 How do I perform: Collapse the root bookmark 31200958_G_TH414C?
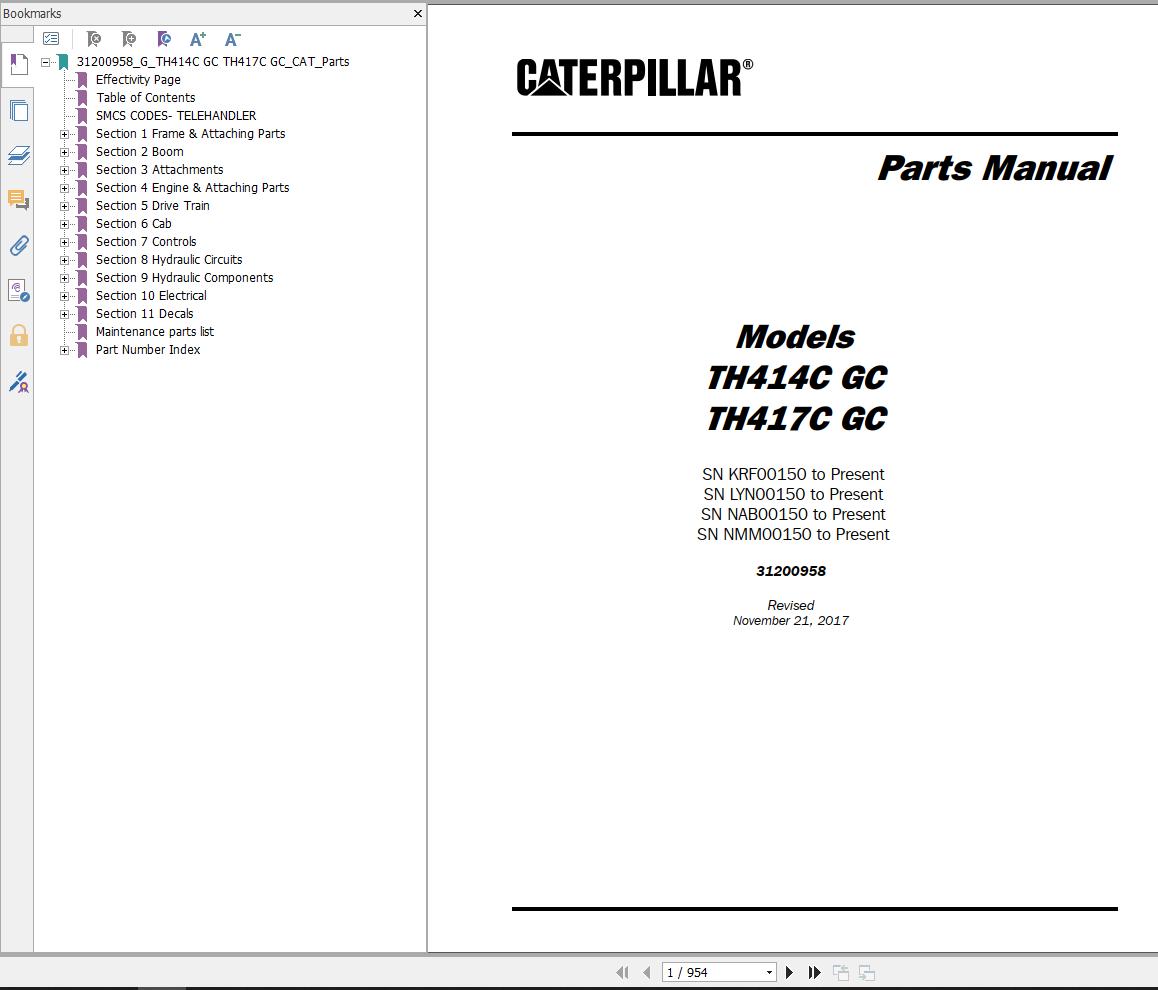pyautogui.click(x=46, y=62)
